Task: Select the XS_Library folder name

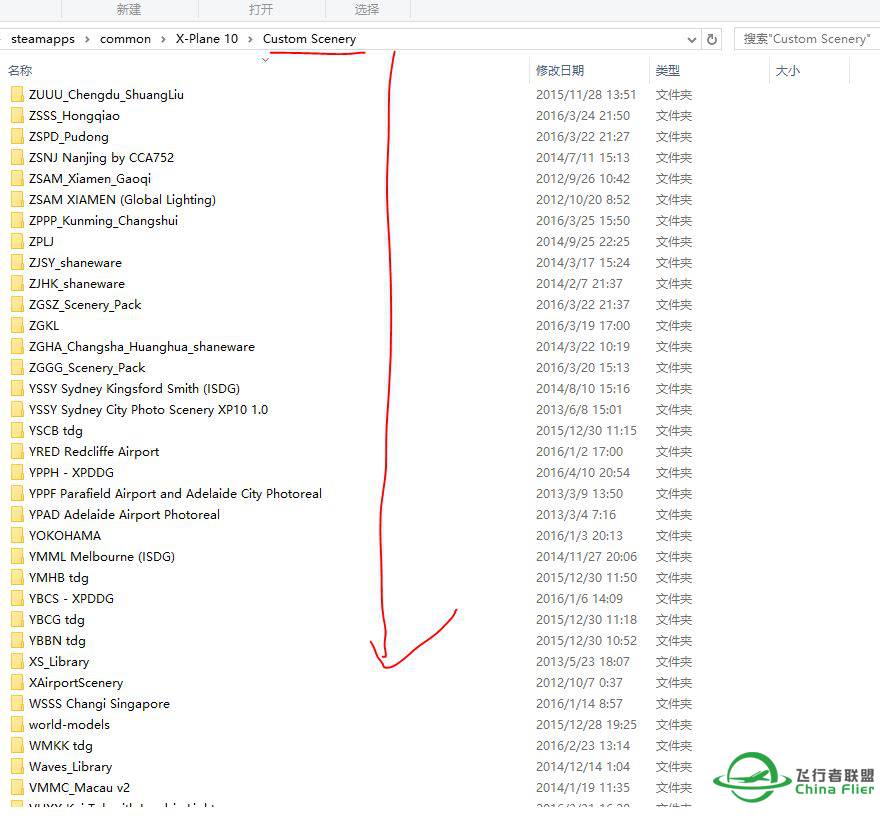Action: click(x=59, y=662)
